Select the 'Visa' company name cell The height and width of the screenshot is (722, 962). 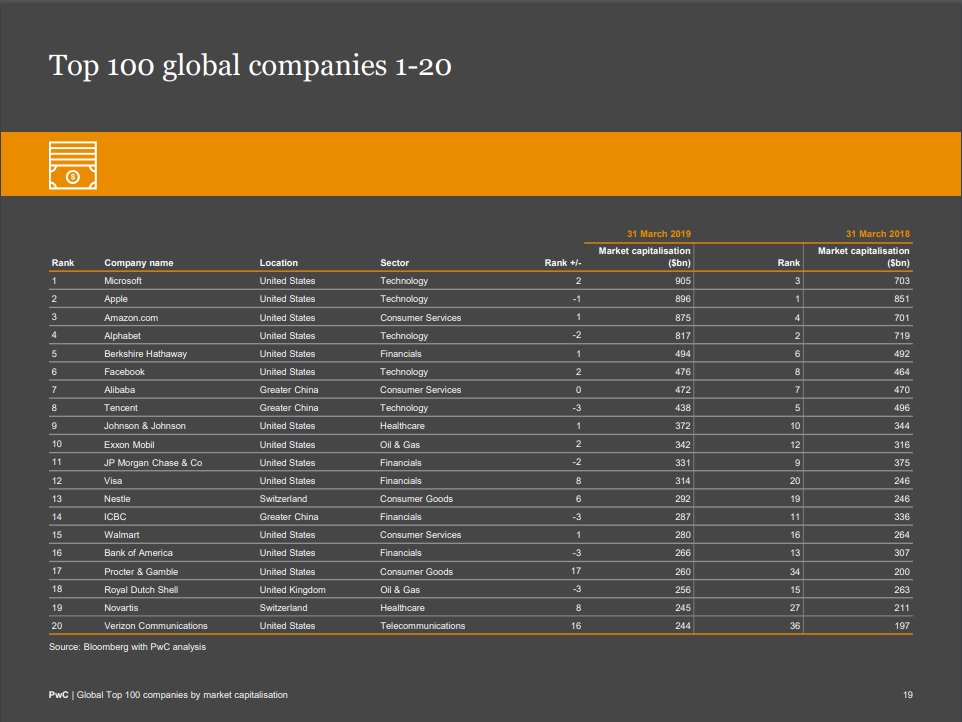pos(113,481)
